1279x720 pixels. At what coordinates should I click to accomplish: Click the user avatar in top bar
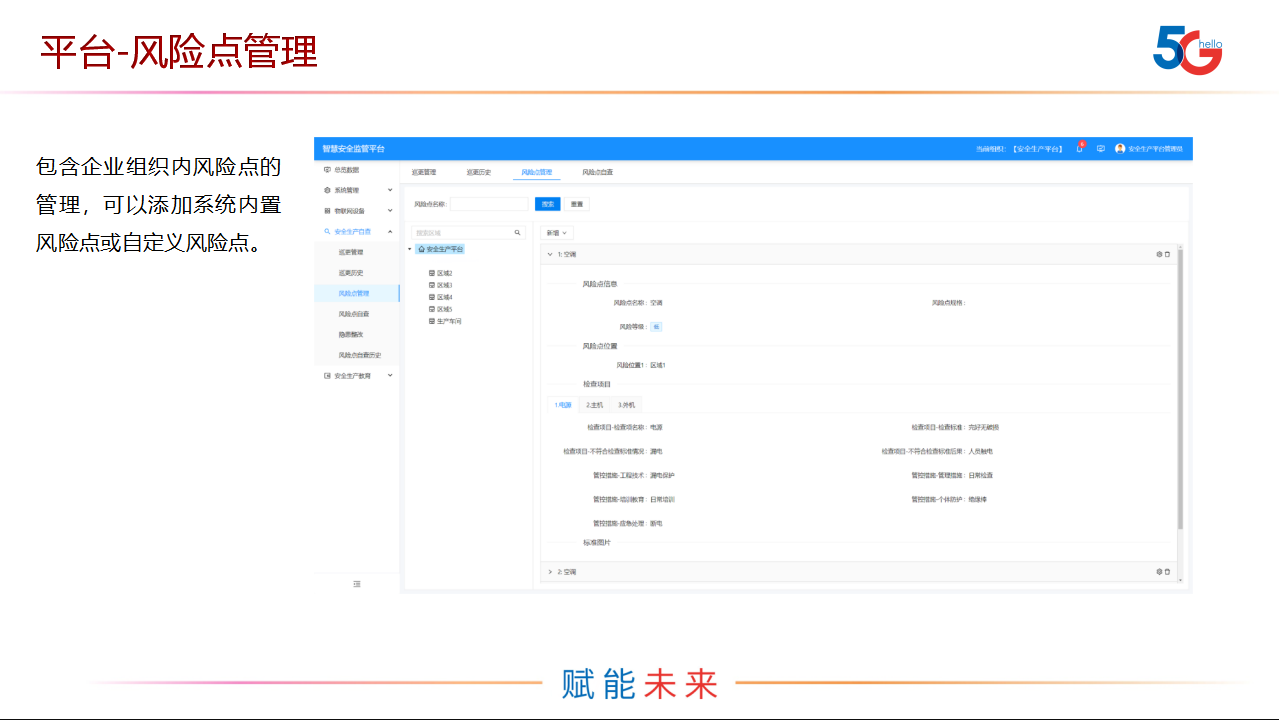point(1120,149)
